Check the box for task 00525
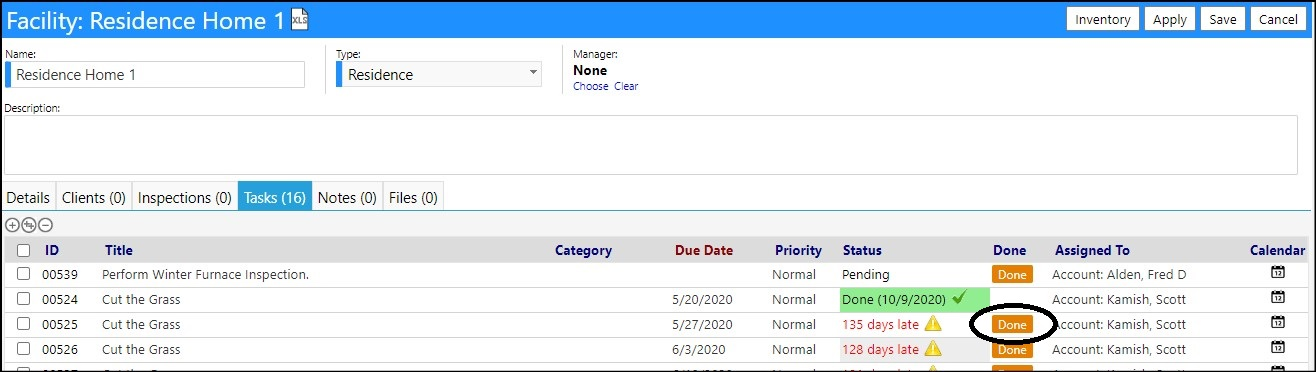Viewport: 1316px width, 372px height. (x=24, y=324)
